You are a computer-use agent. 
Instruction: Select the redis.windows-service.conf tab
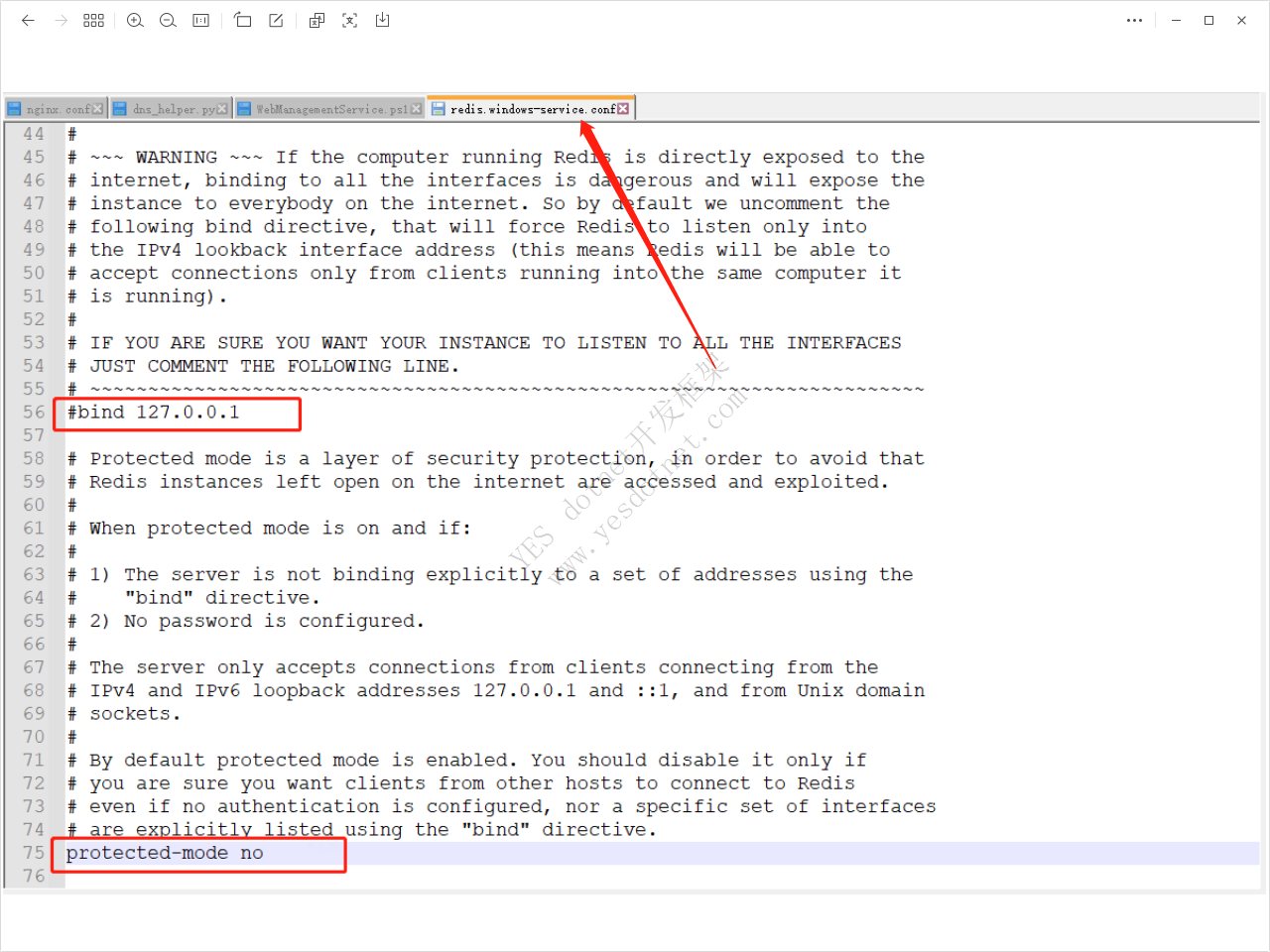point(533,109)
